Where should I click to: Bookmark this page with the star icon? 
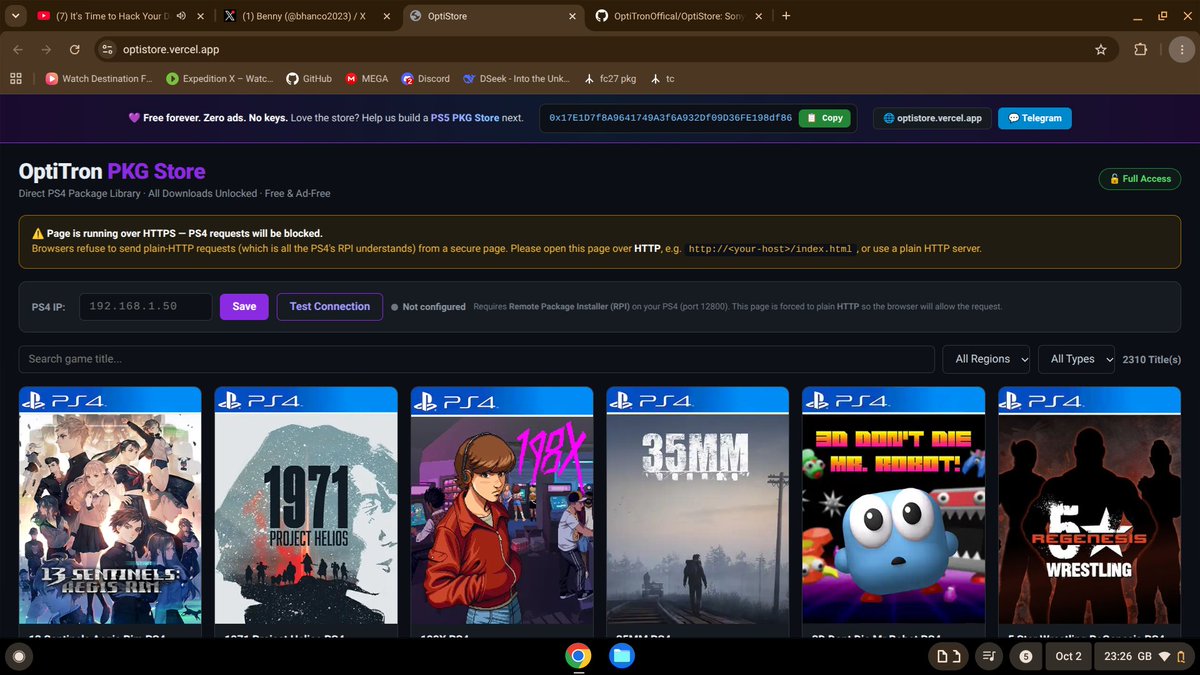point(1101,49)
